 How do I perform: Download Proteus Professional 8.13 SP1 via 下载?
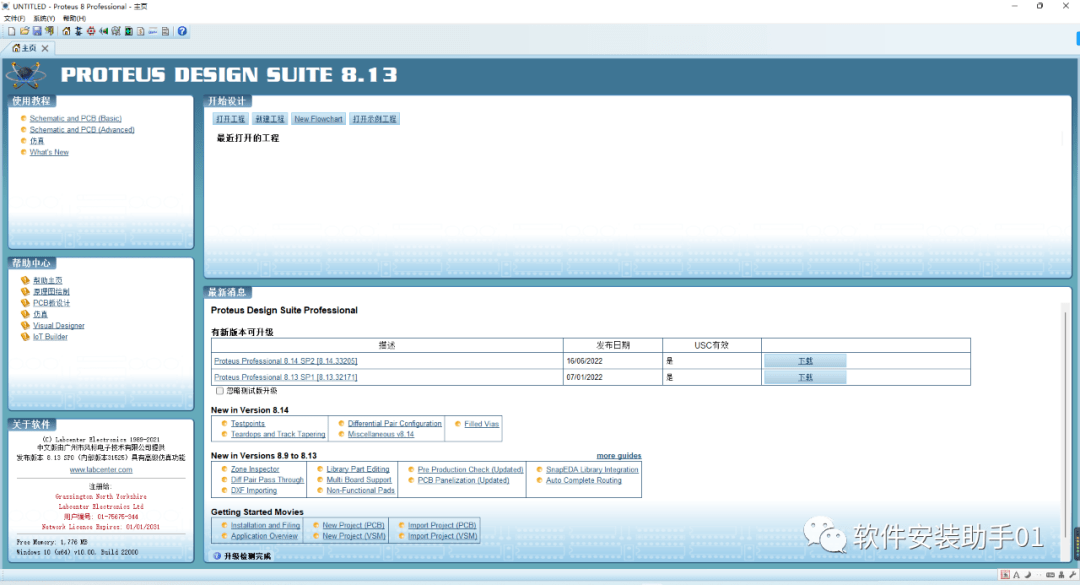[x=805, y=378]
